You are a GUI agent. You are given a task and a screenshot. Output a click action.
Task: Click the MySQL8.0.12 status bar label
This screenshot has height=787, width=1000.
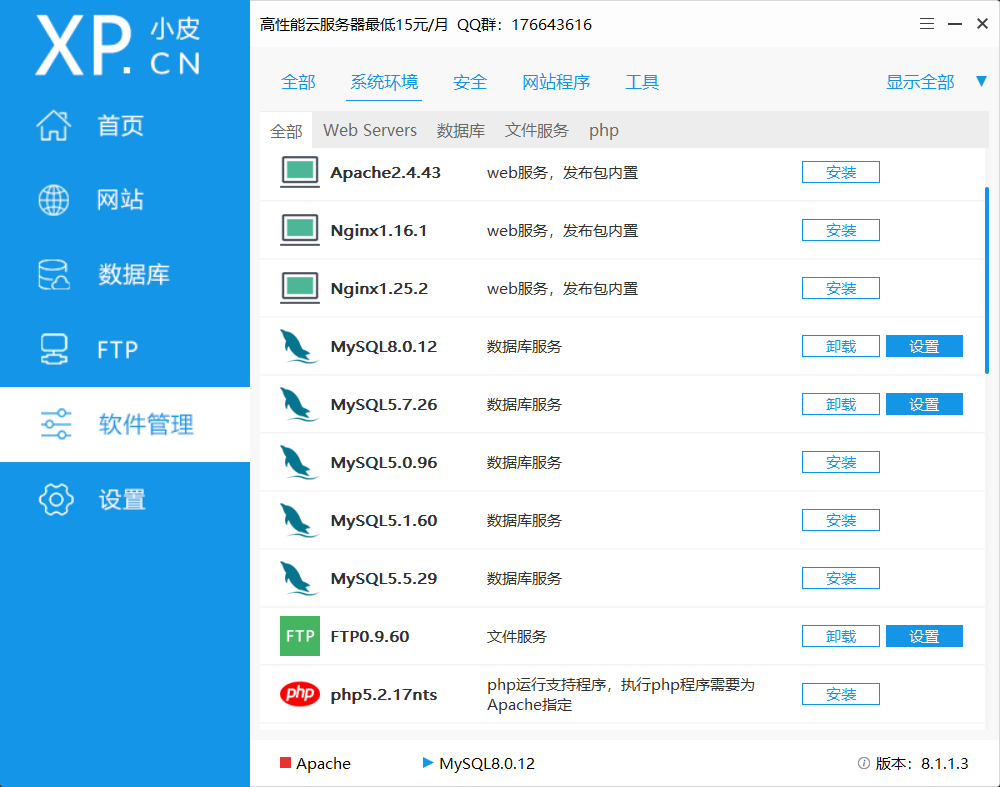tap(487, 763)
